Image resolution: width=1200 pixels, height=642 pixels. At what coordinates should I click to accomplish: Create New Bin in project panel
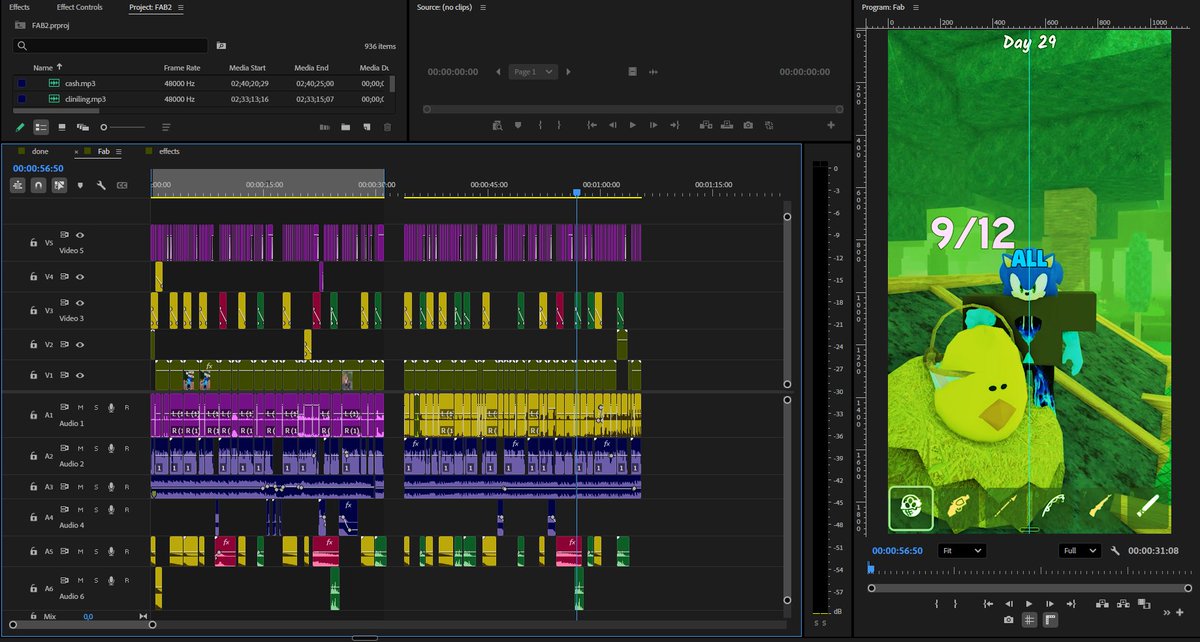coord(345,127)
